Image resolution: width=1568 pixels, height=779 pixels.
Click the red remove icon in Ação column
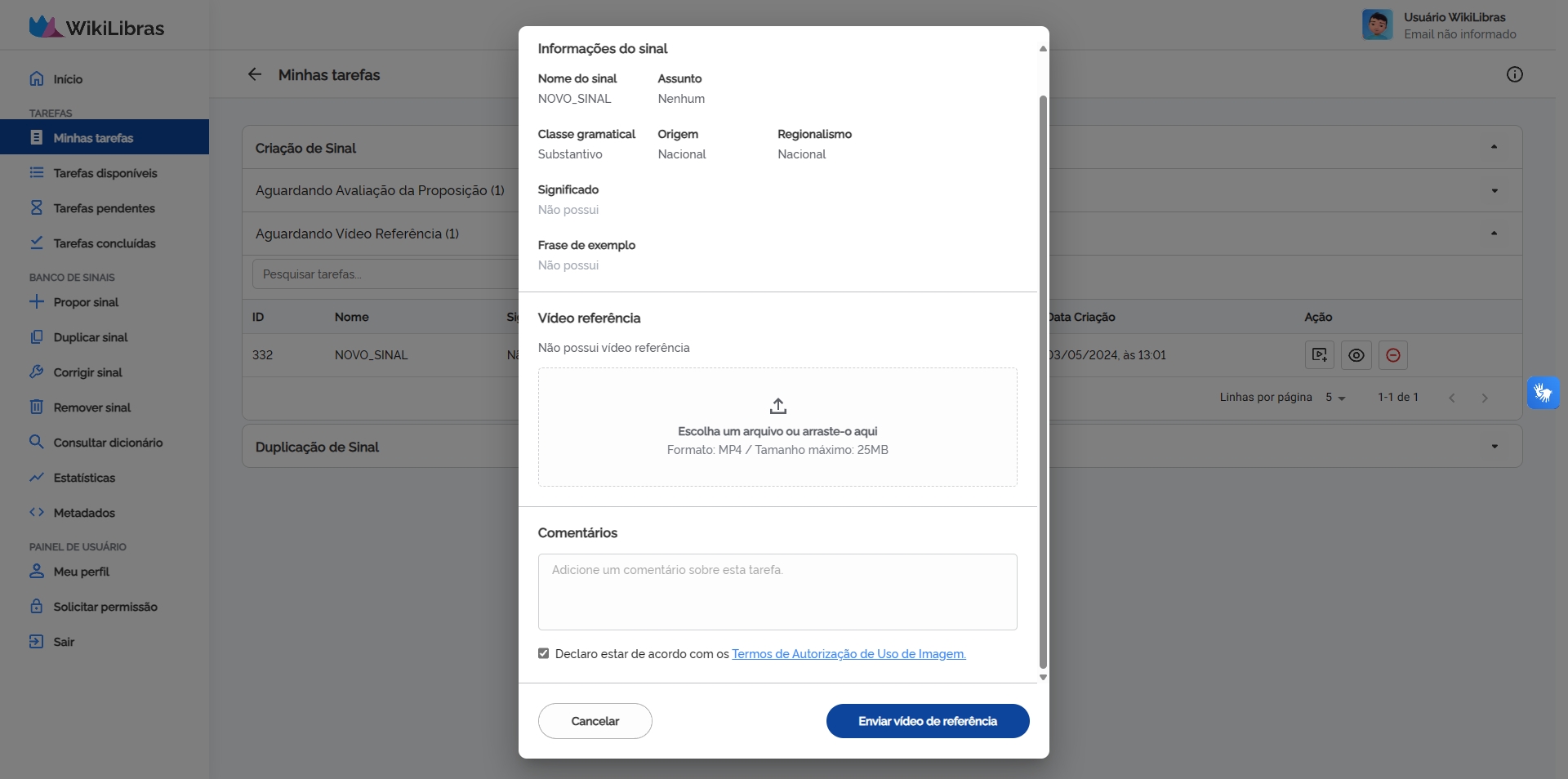[1393, 355]
